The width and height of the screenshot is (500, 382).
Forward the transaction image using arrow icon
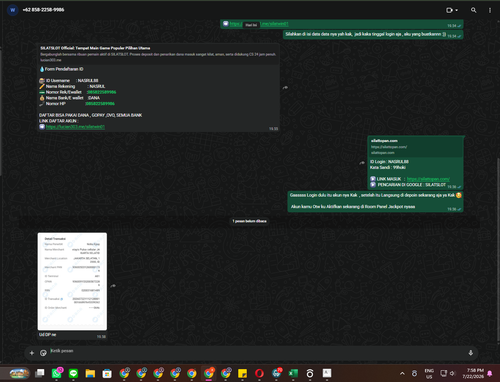(113, 286)
